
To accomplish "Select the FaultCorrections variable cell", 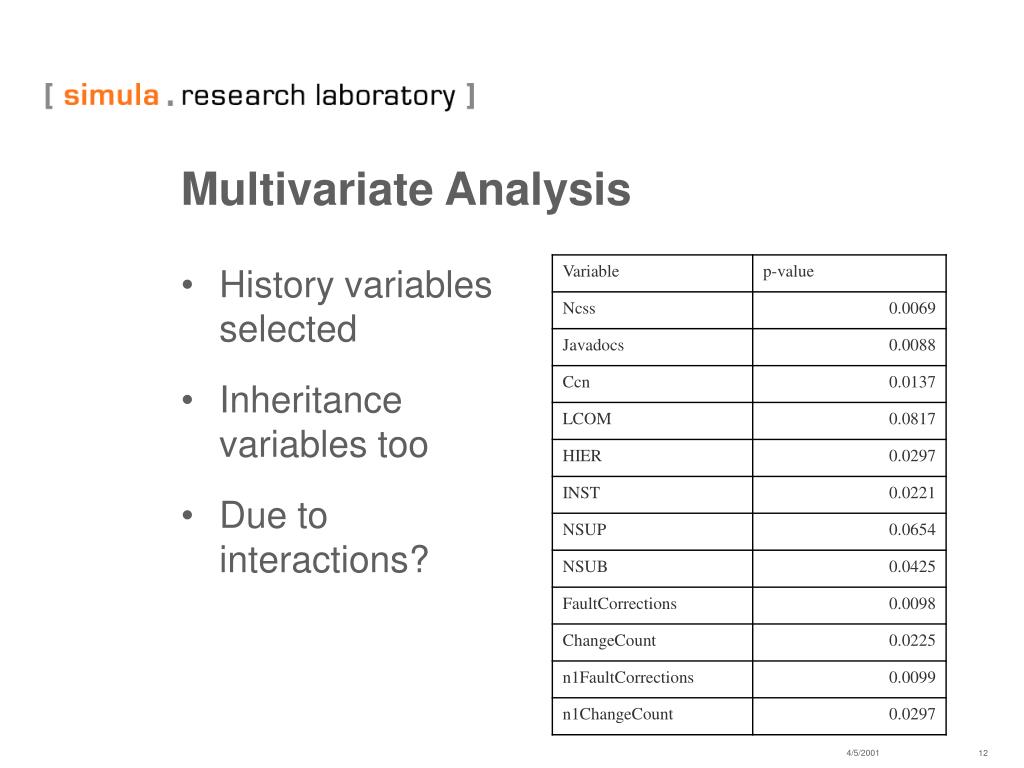I will tap(652, 605).
